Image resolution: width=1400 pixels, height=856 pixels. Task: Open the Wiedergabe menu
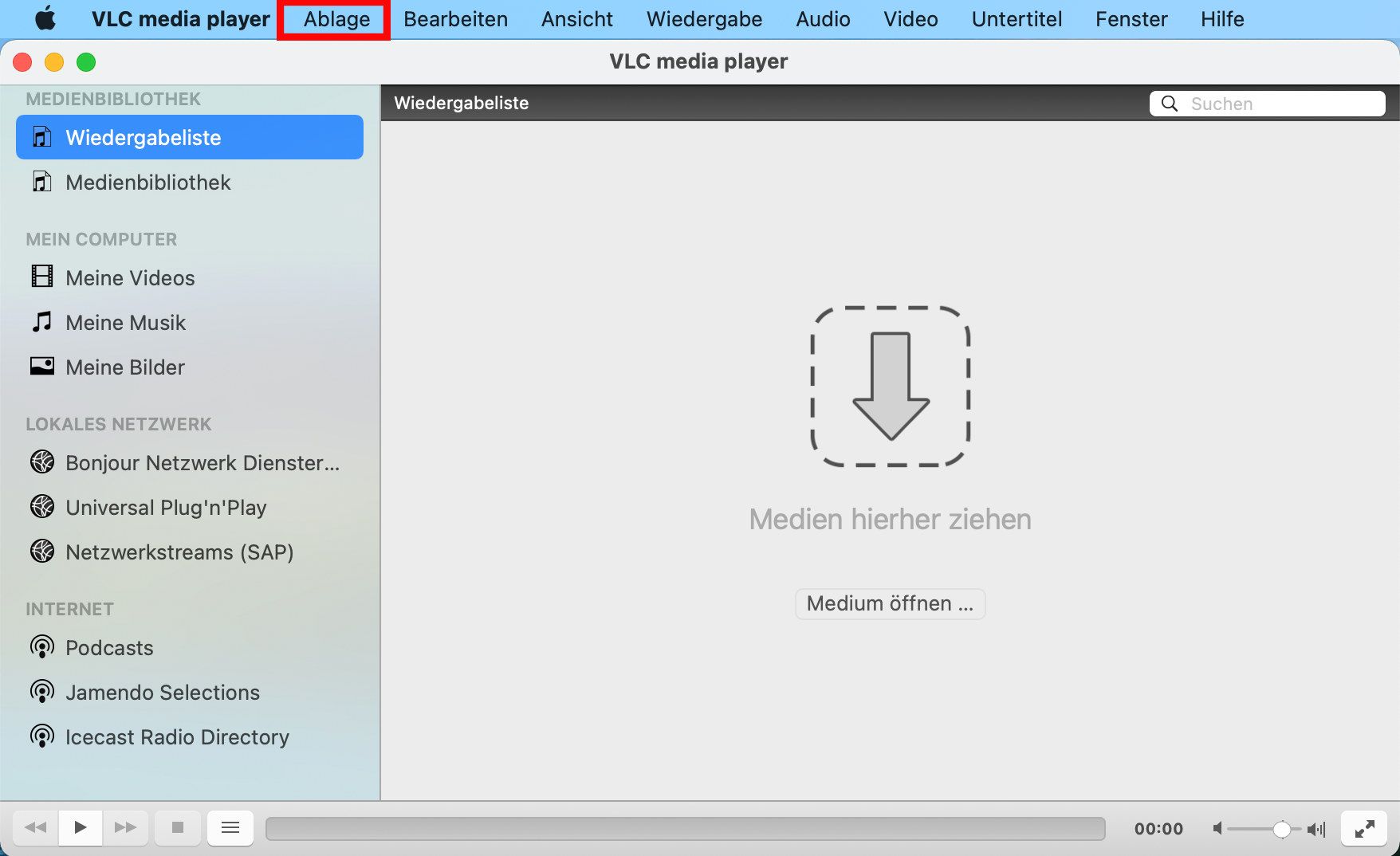pos(704,19)
